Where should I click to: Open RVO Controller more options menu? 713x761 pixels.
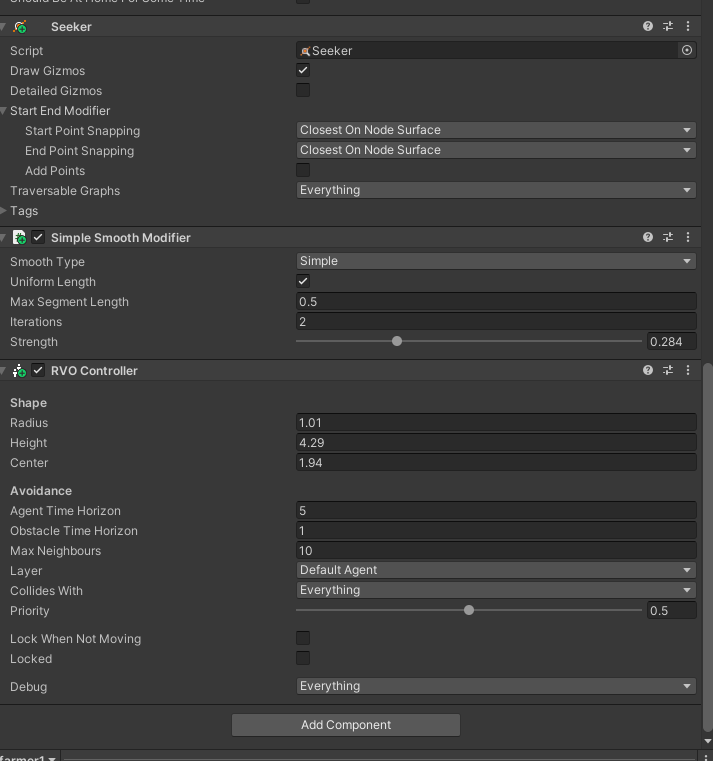(x=688, y=371)
